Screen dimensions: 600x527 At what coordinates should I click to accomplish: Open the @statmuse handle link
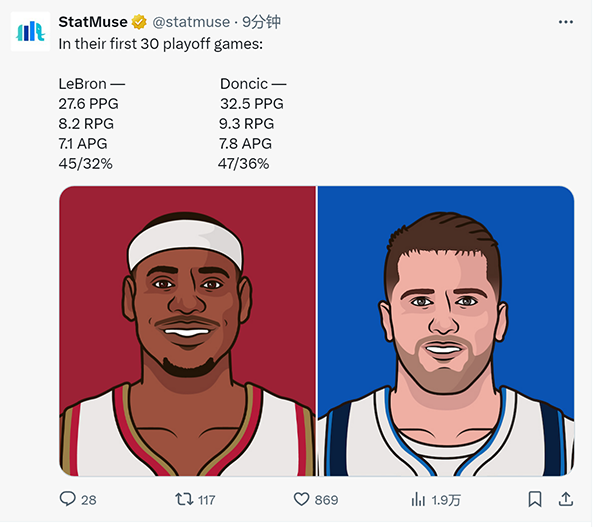point(191,21)
